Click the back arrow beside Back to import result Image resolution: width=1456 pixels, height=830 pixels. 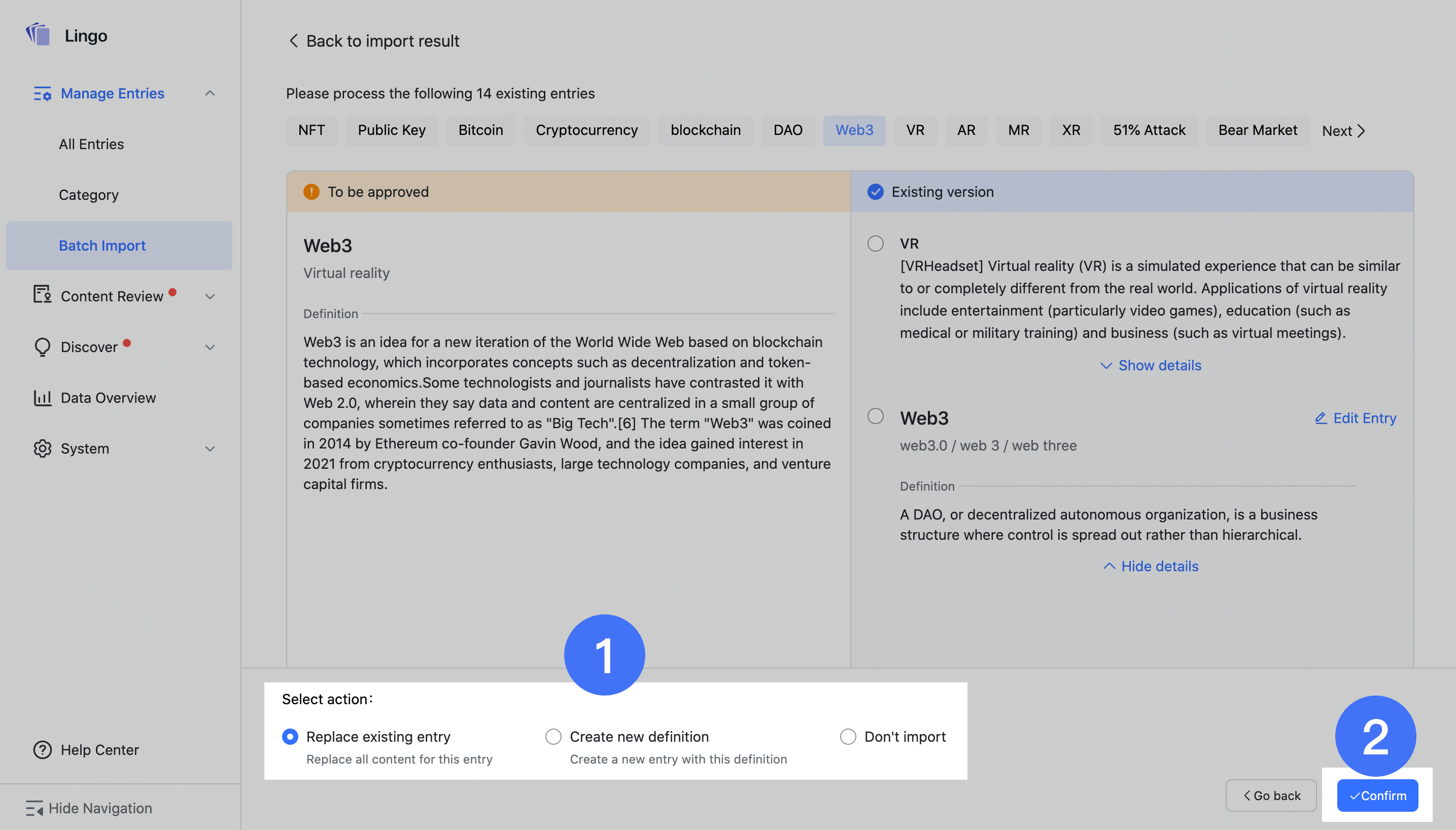pyautogui.click(x=293, y=41)
